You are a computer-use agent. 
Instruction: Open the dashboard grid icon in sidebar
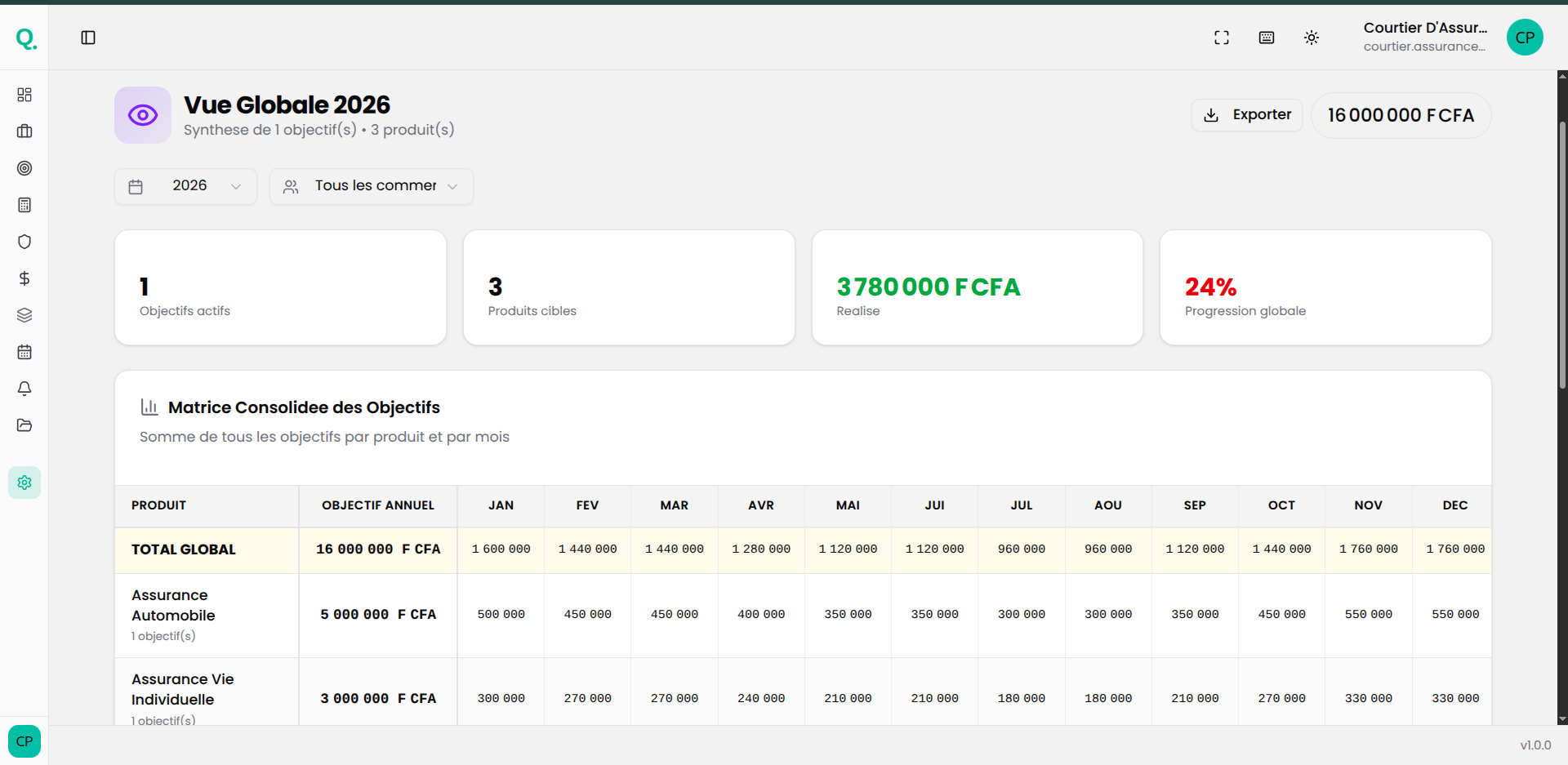tap(24, 95)
